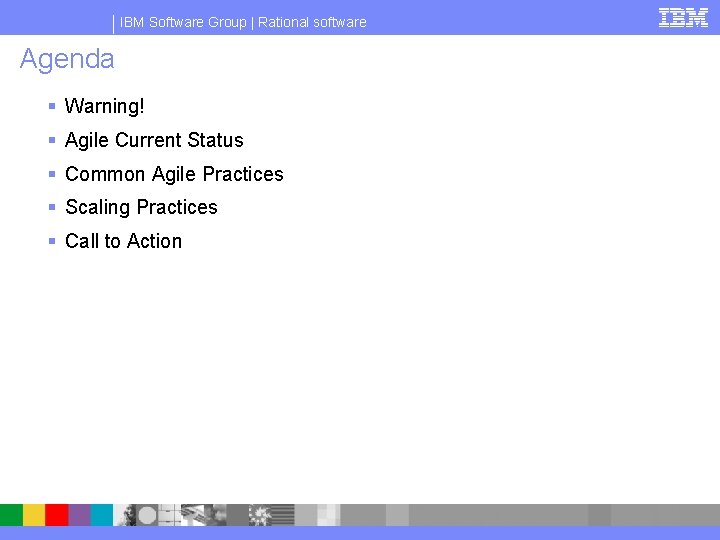Click the Rational software header text

click(312, 22)
